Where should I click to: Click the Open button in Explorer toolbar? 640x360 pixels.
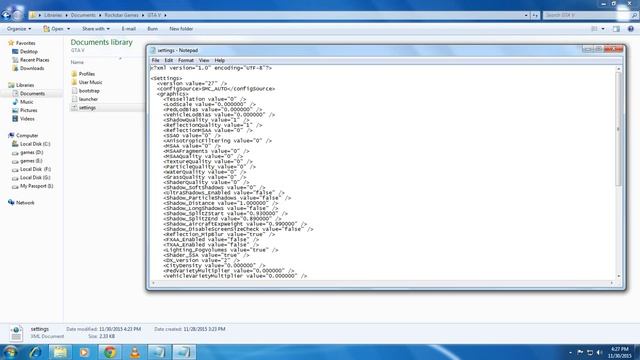click(x=53, y=29)
